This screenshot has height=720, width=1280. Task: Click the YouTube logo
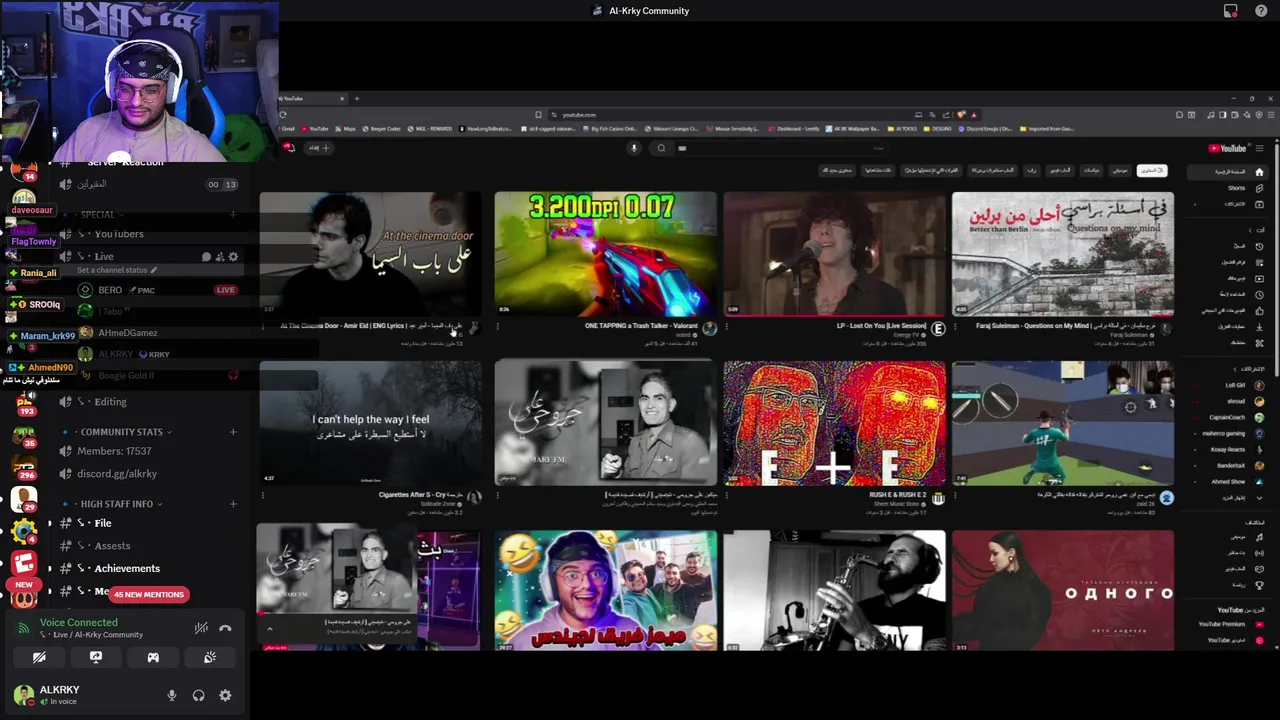coord(1228,148)
